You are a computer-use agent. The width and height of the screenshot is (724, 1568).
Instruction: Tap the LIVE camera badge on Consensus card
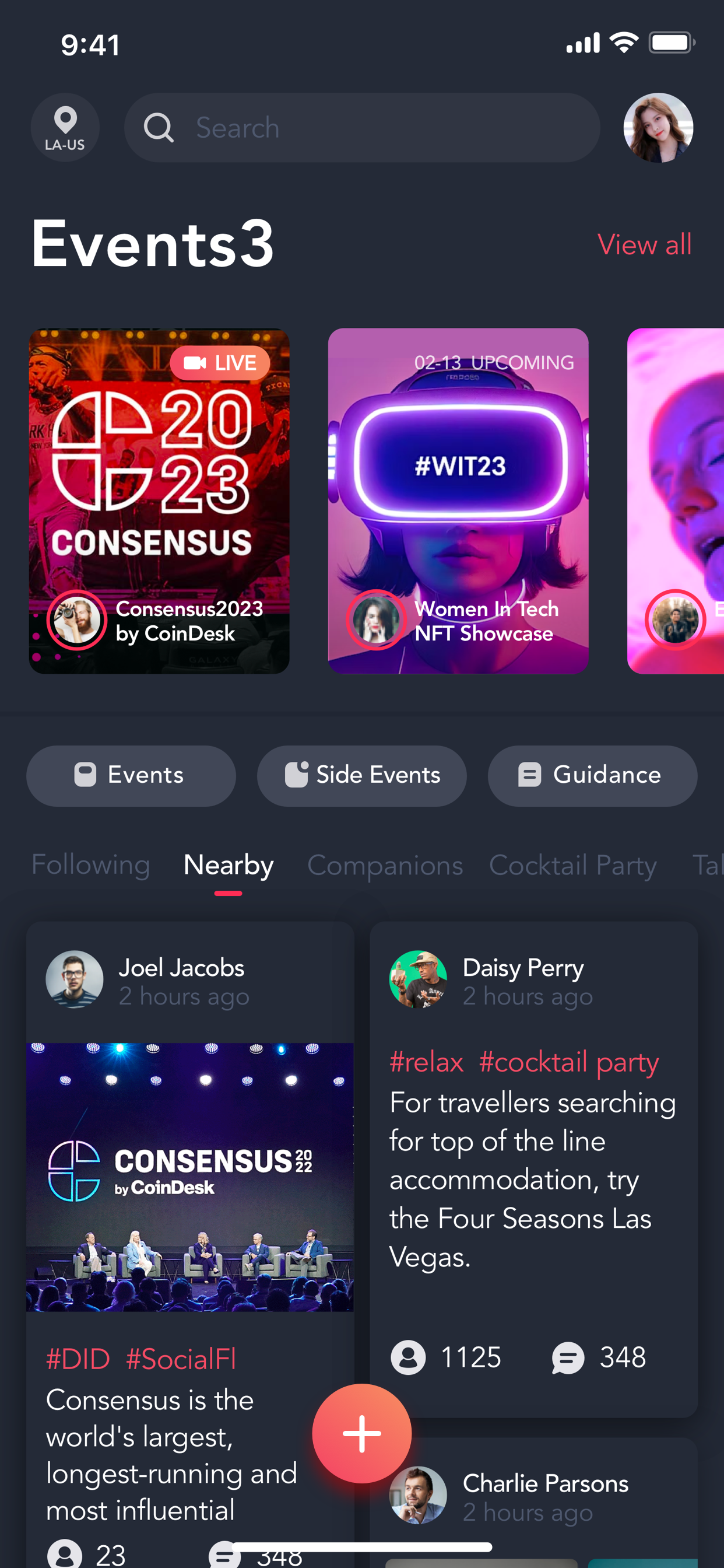pos(220,363)
